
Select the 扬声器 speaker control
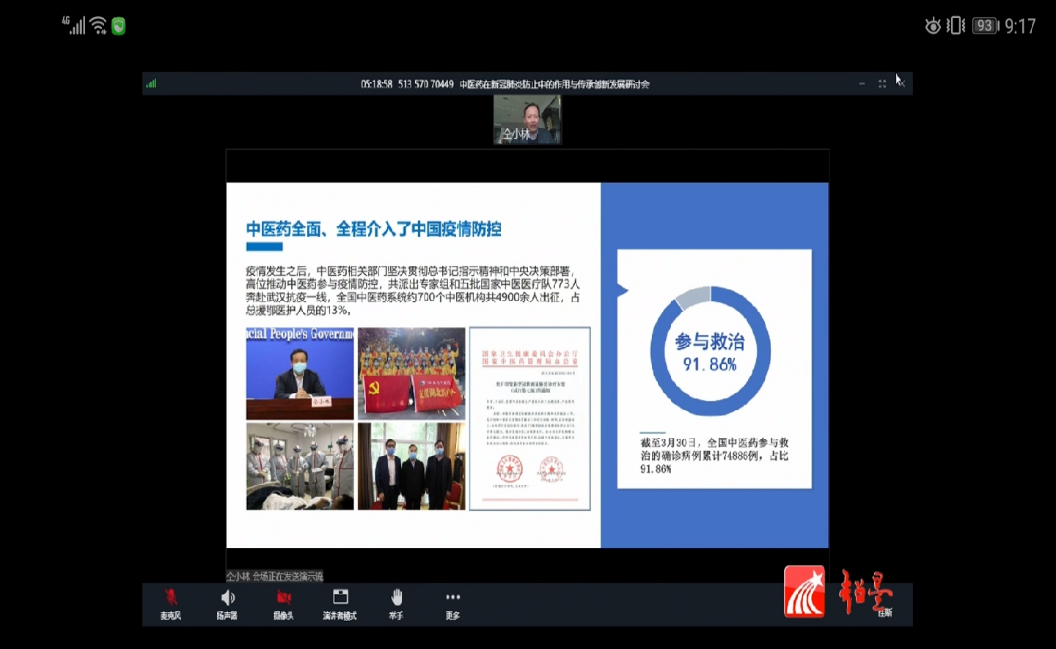(225, 600)
